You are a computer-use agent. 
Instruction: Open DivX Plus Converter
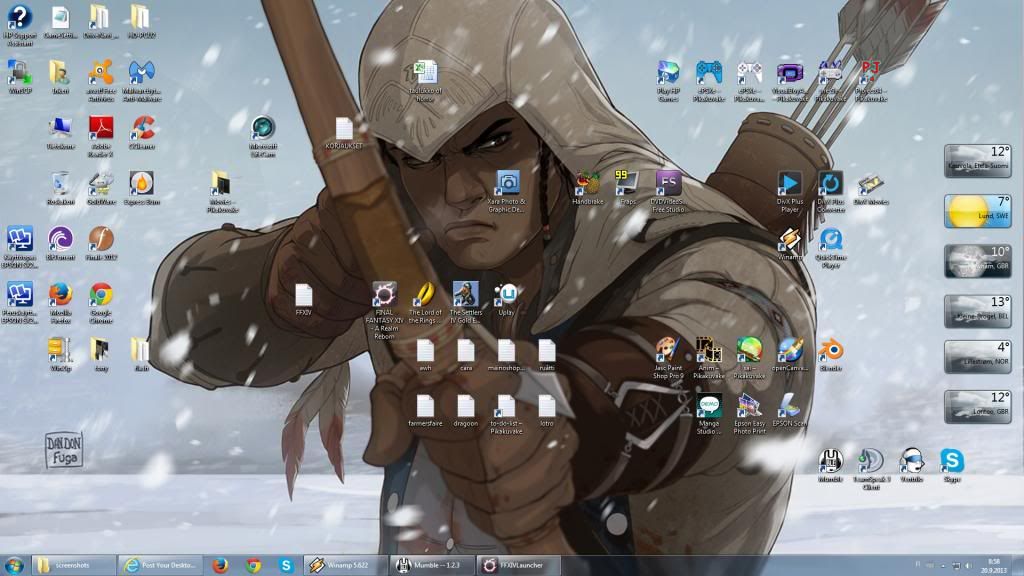[830, 191]
